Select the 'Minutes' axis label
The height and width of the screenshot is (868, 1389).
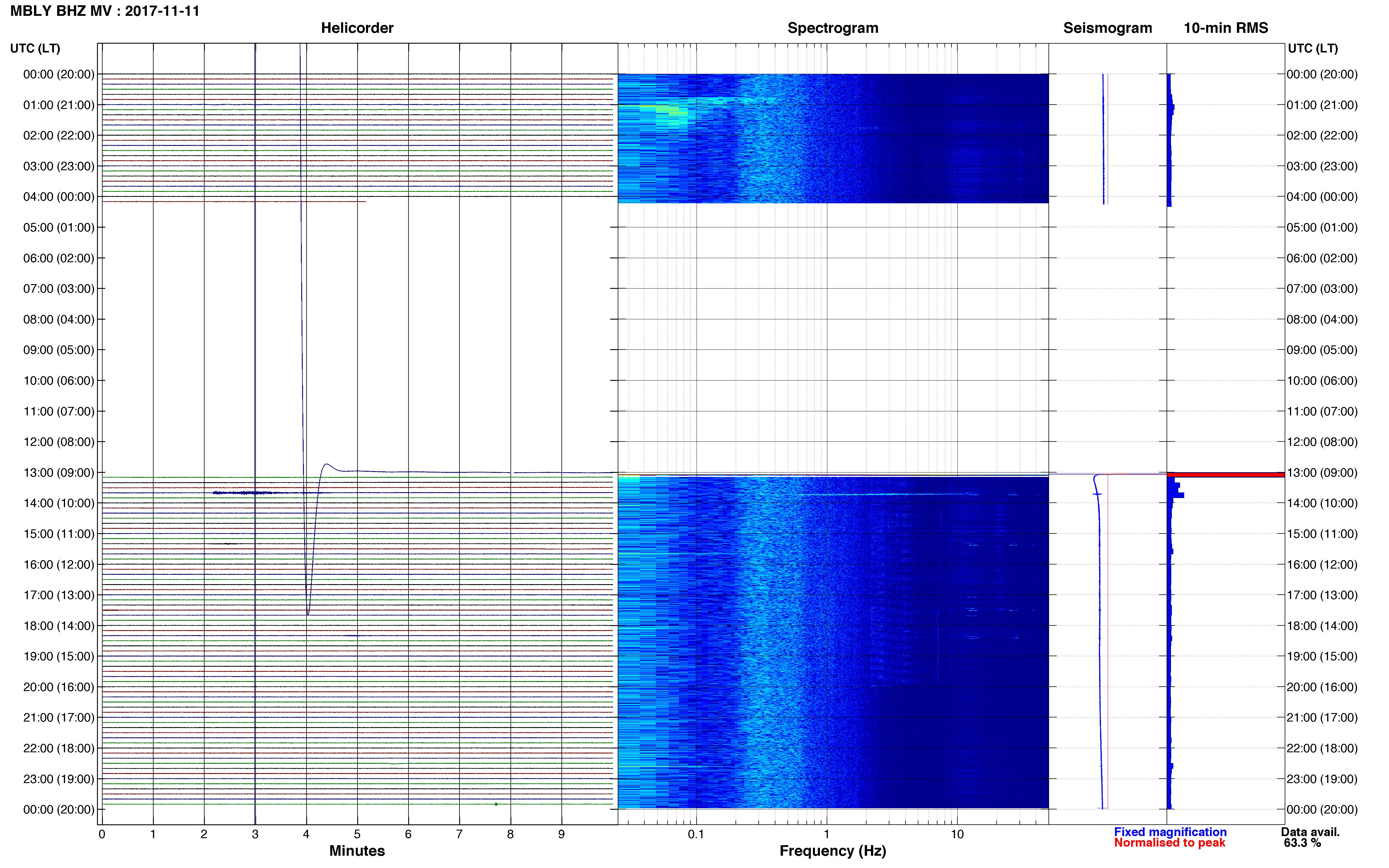[x=357, y=851]
